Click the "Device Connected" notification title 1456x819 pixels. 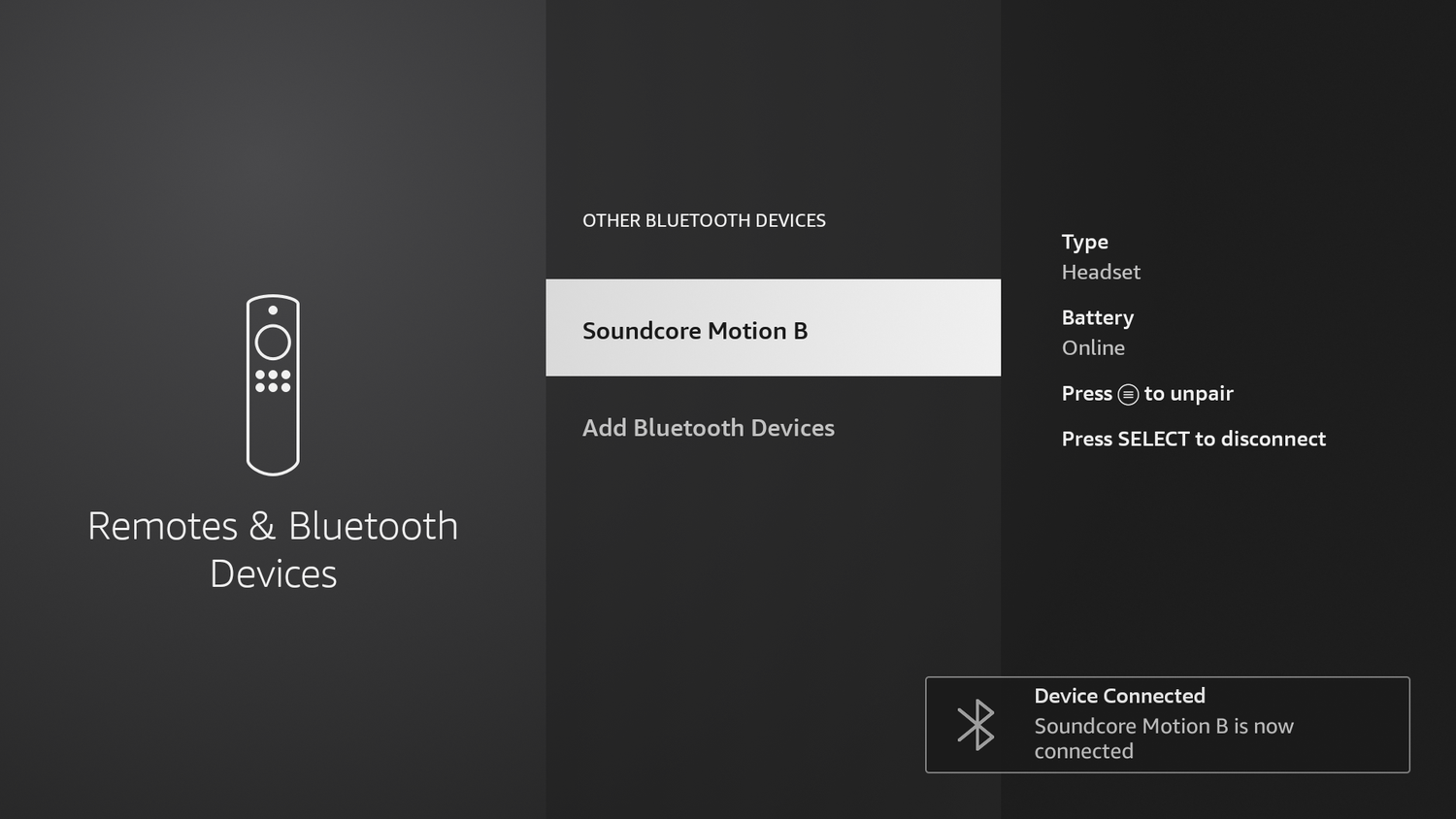click(x=1119, y=696)
